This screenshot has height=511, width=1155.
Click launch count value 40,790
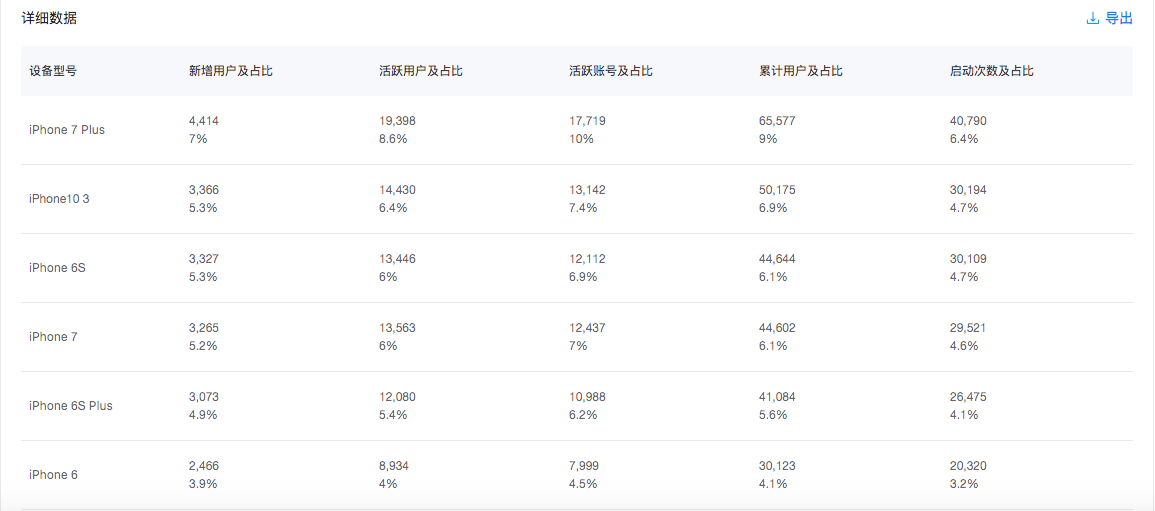point(968,121)
